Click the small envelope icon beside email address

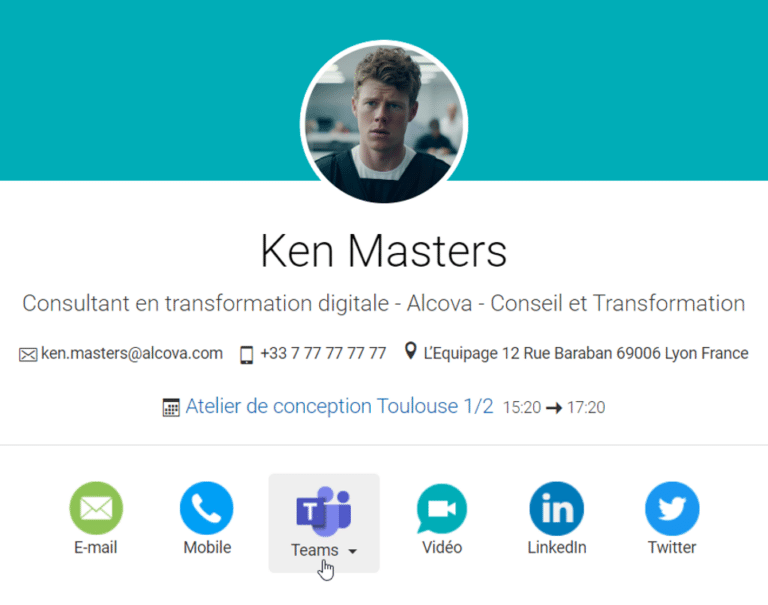pyautogui.click(x=28, y=355)
